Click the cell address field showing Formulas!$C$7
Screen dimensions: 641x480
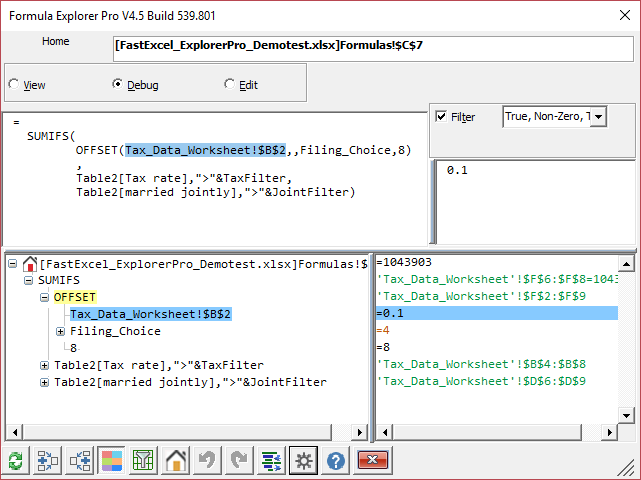pos(373,49)
